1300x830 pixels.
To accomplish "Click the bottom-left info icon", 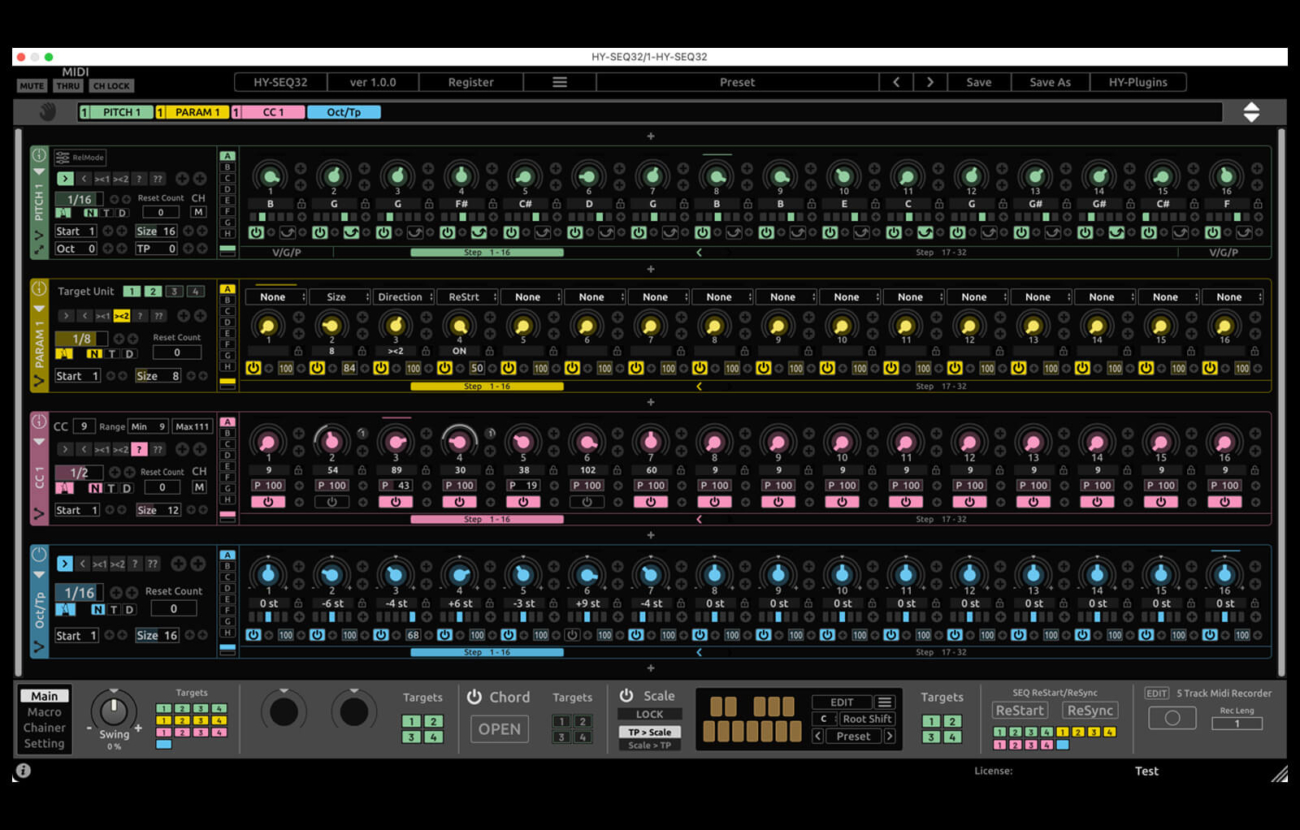I will (x=23, y=771).
